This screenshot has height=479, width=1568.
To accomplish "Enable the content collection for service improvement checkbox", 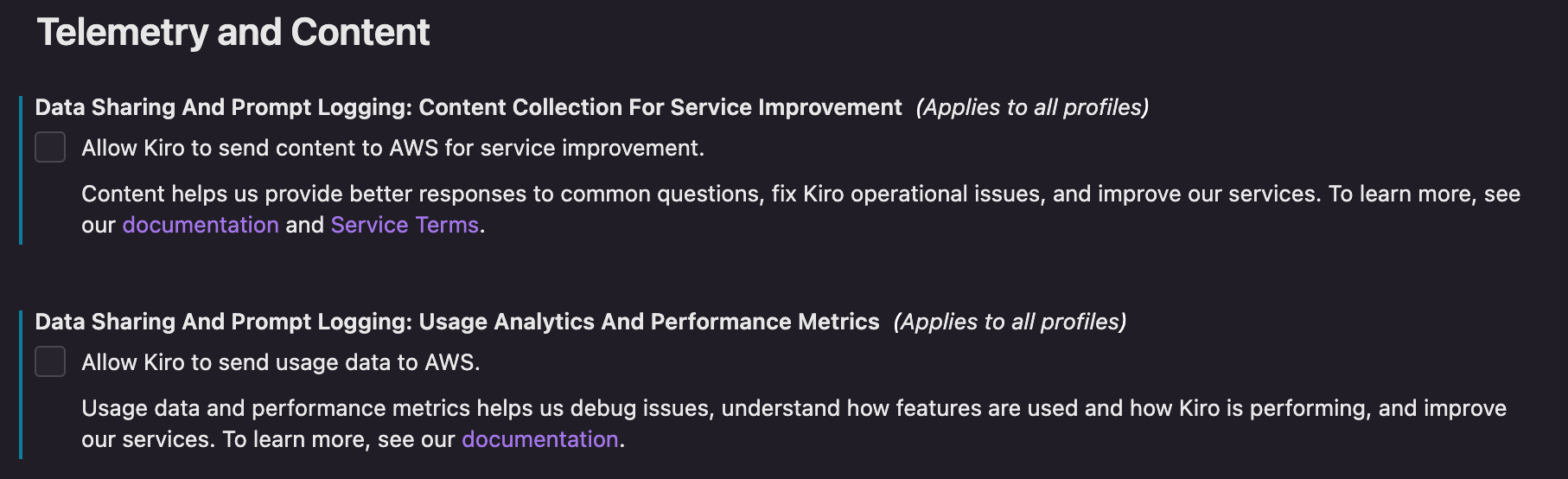I will (x=50, y=148).
